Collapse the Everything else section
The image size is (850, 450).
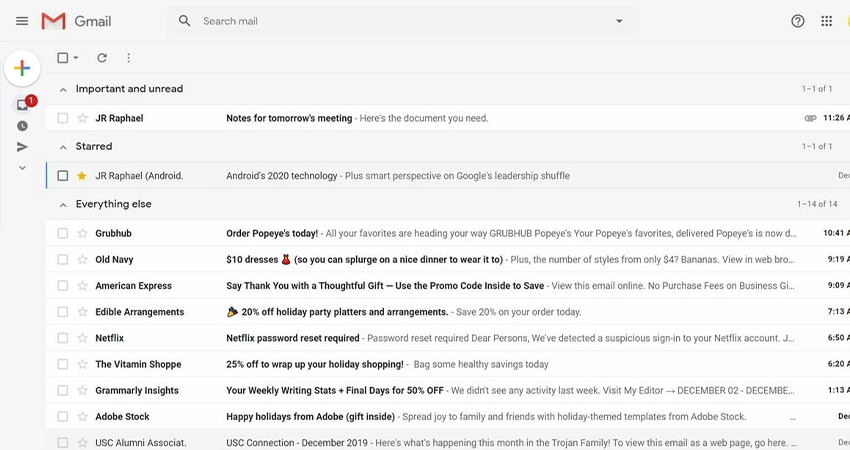tap(63, 205)
